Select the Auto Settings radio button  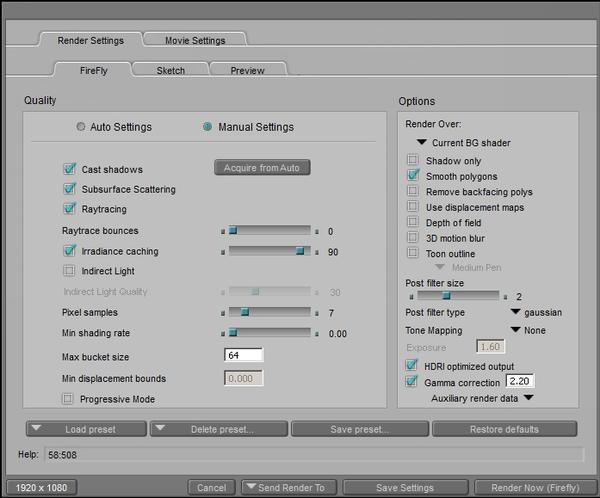tap(80, 126)
